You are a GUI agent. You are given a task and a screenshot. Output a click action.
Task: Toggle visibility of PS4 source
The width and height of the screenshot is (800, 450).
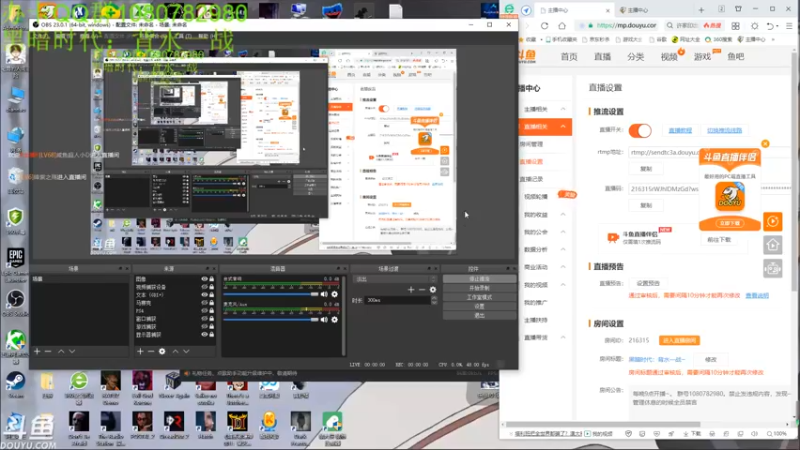pyautogui.click(x=205, y=311)
